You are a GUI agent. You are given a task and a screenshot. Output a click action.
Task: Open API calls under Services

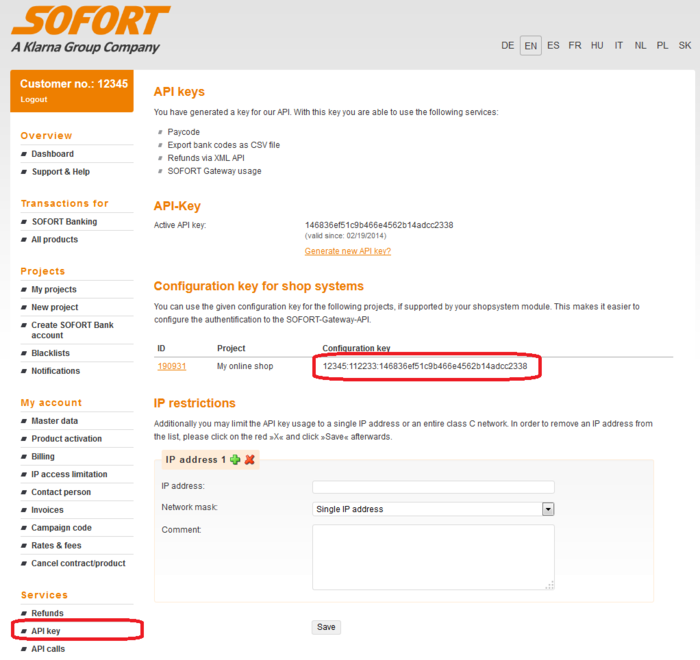tap(48, 649)
